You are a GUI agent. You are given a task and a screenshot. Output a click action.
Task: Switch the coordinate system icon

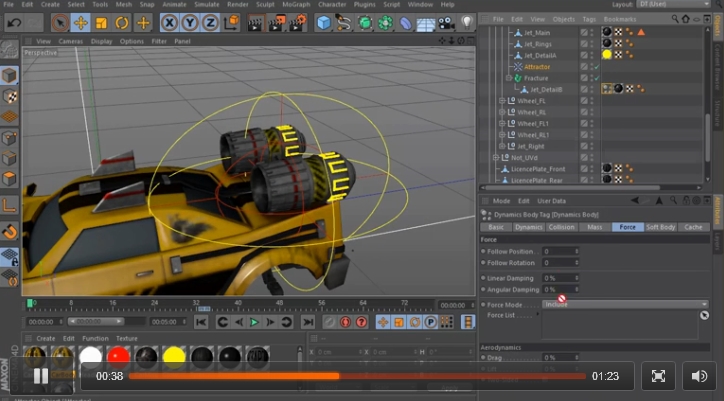[x=231, y=23]
